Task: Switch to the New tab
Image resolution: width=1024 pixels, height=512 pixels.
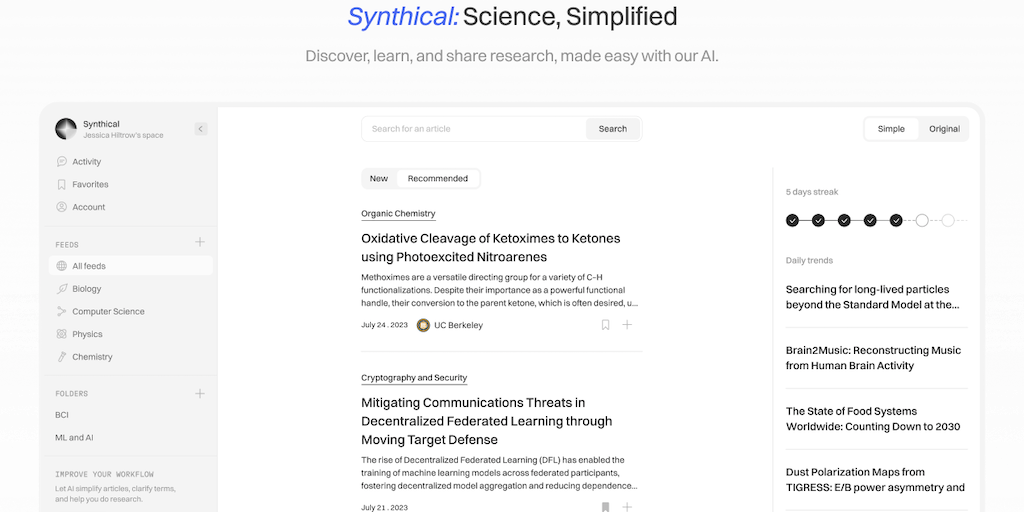Action: [379, 179]
